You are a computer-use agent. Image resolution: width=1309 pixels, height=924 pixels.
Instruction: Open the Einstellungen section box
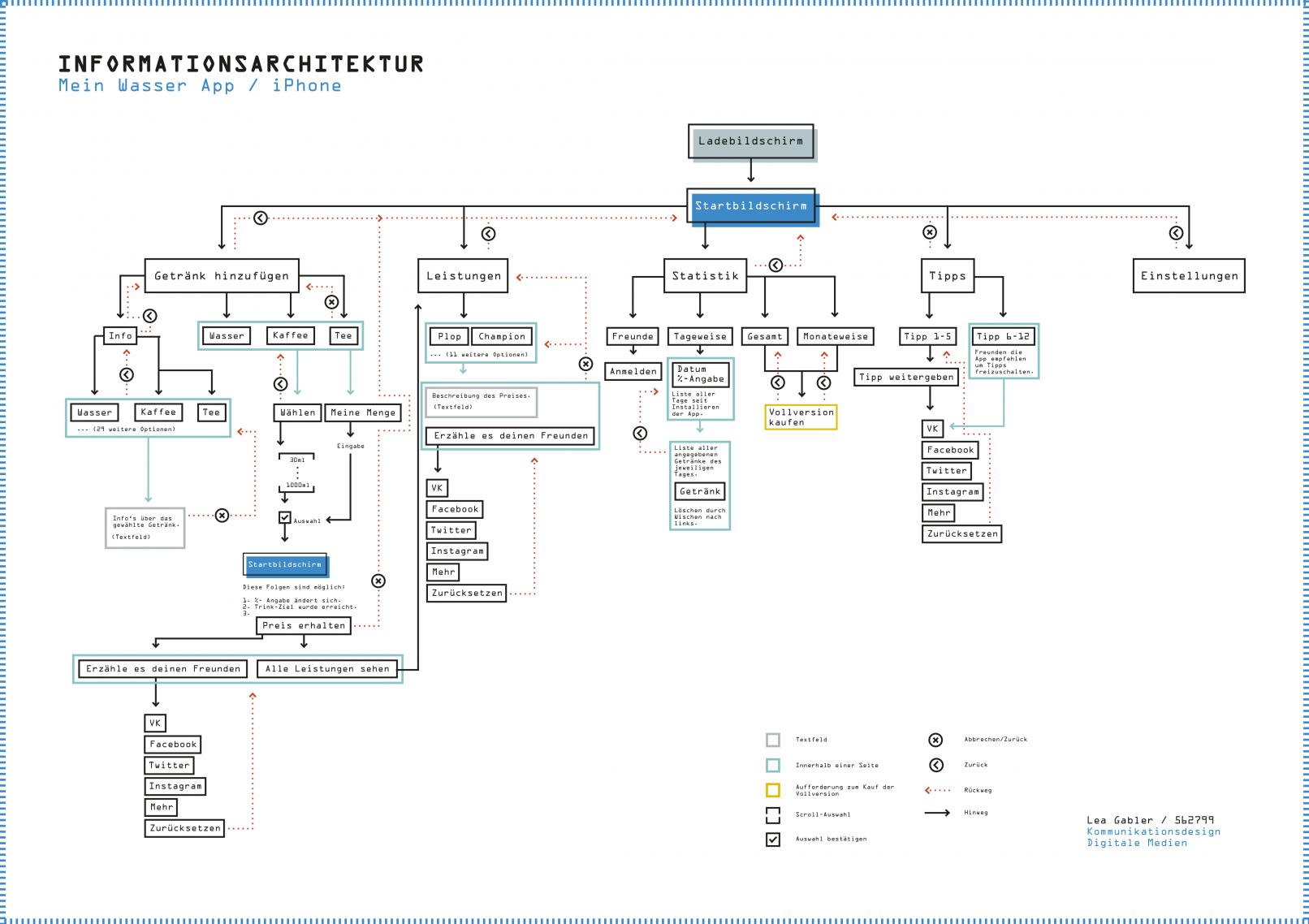point(1189,276)
